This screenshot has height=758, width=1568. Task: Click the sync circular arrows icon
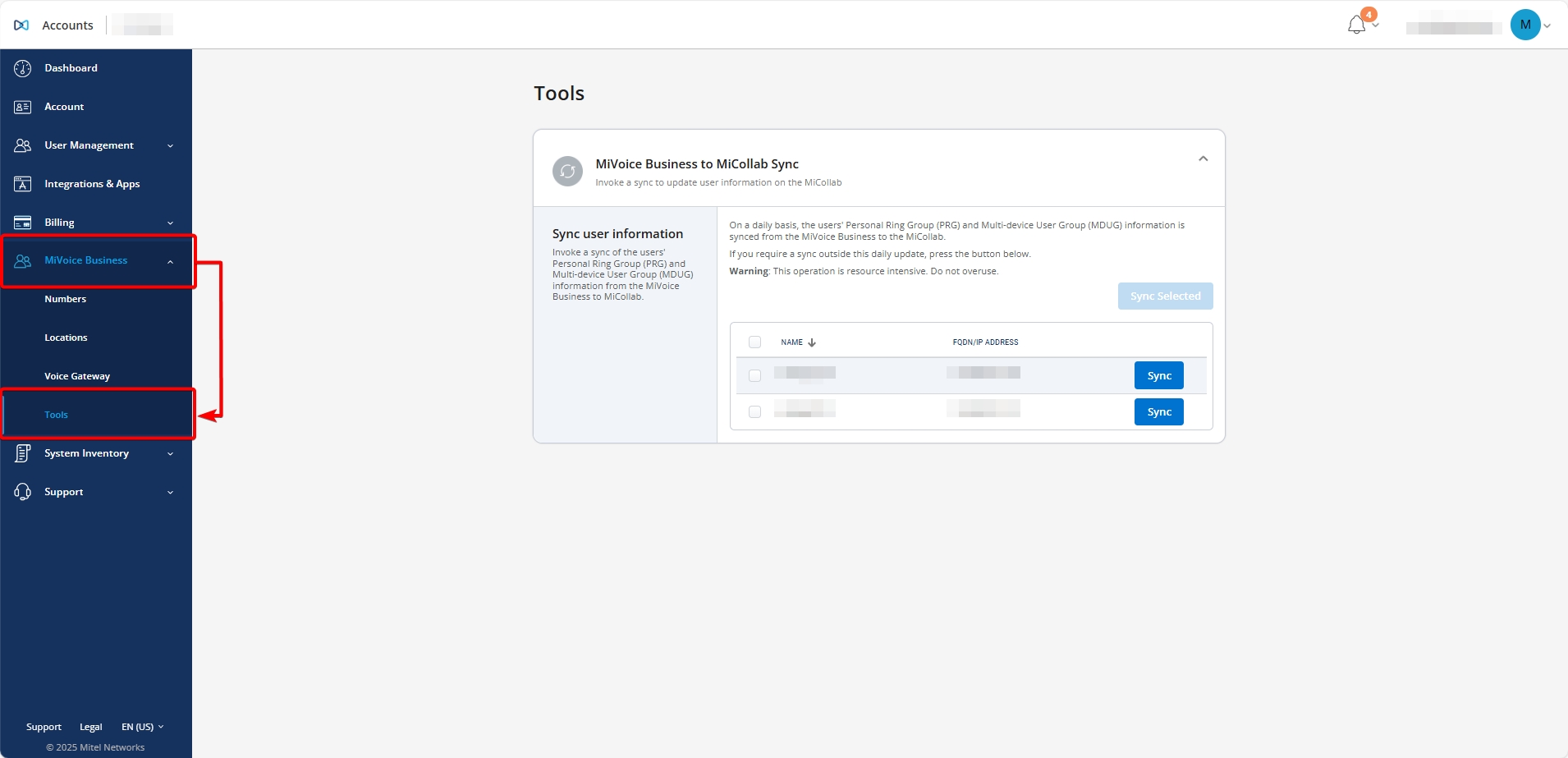point(567,172)
